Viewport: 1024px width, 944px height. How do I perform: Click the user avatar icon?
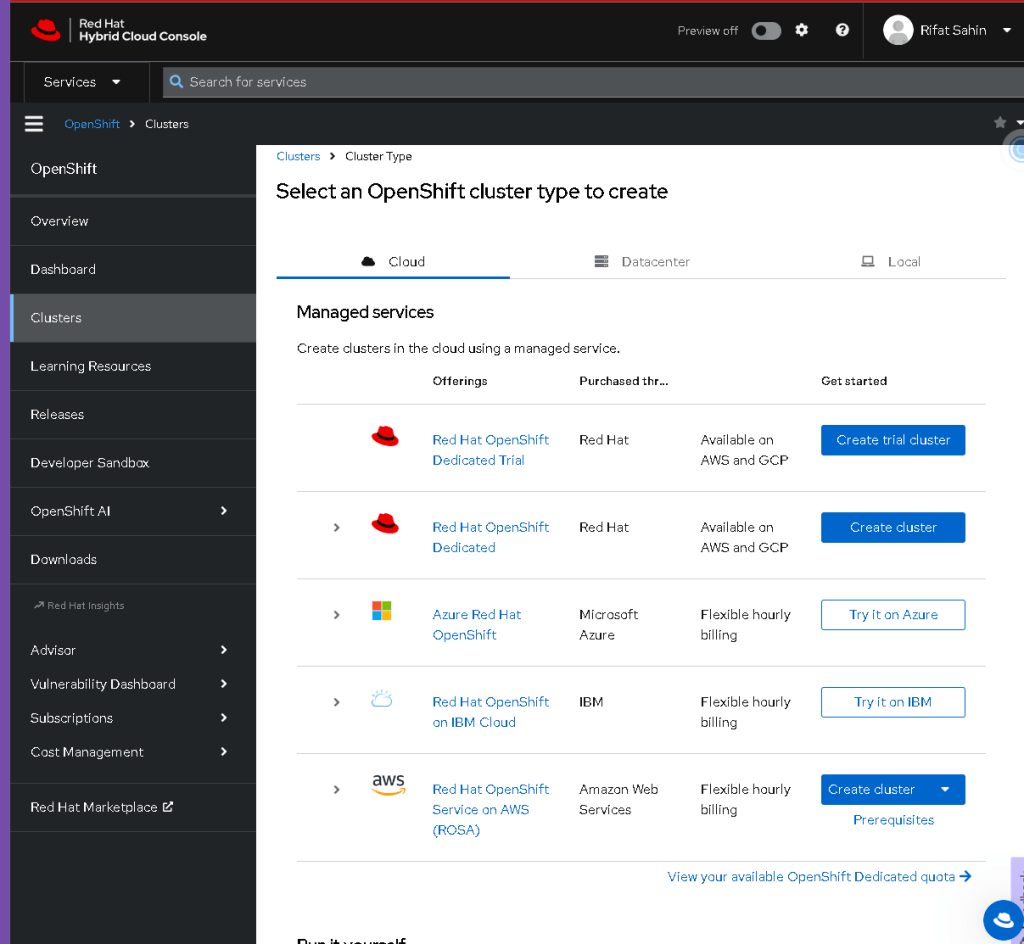898,30
